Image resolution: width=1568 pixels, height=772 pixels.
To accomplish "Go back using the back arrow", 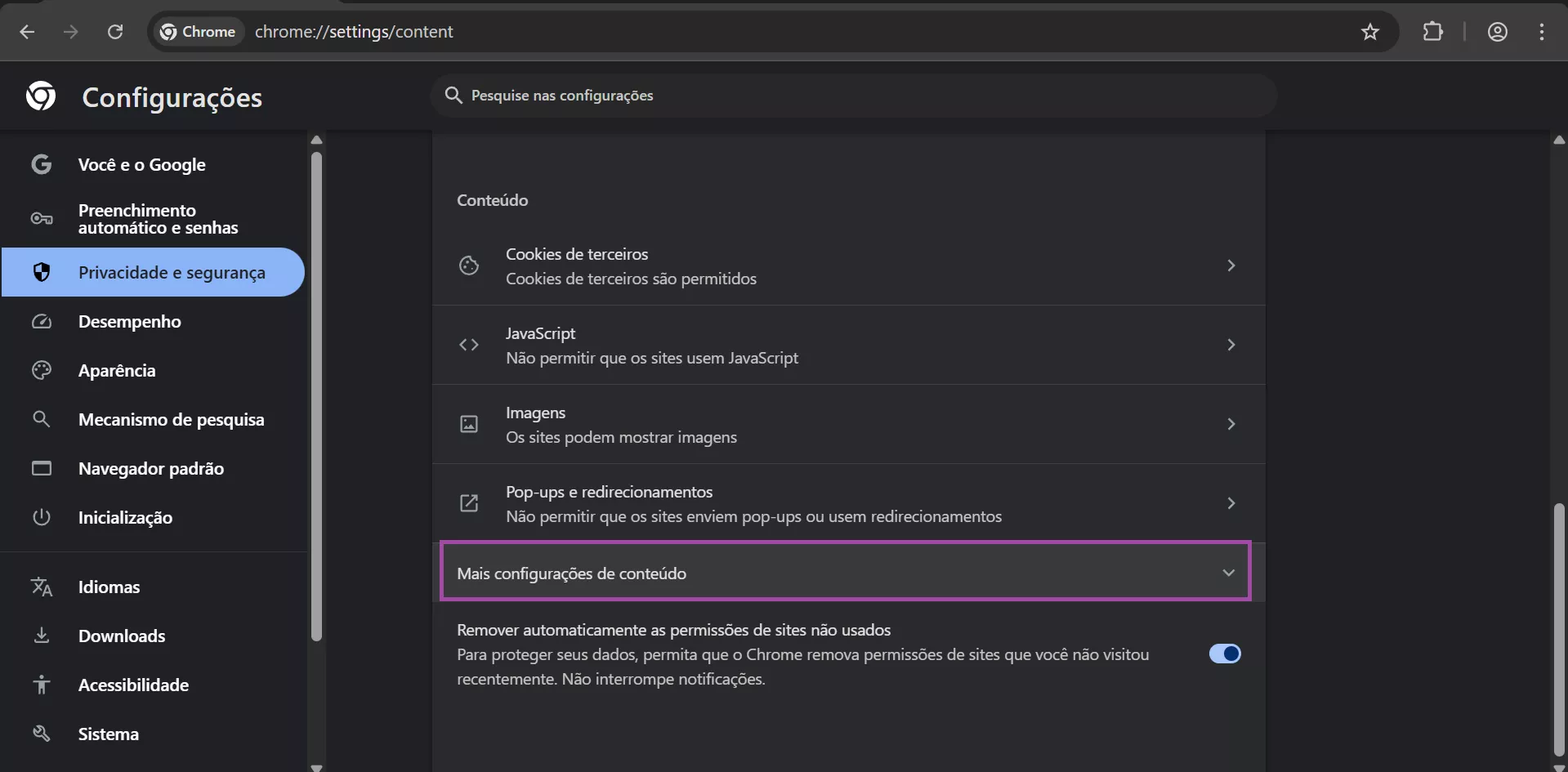I will (27, 32).
